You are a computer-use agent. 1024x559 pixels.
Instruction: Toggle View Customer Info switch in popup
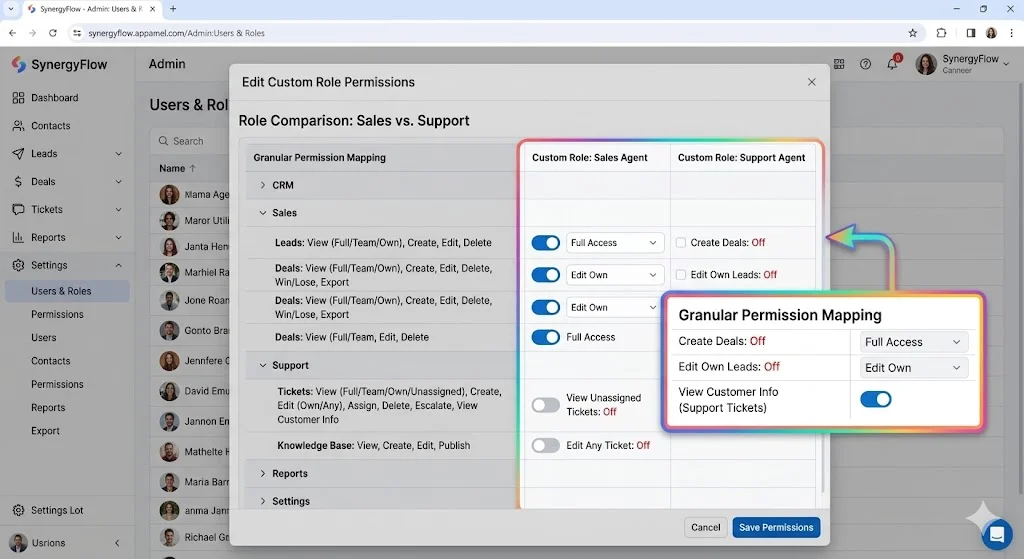click(x=875, y=399)
